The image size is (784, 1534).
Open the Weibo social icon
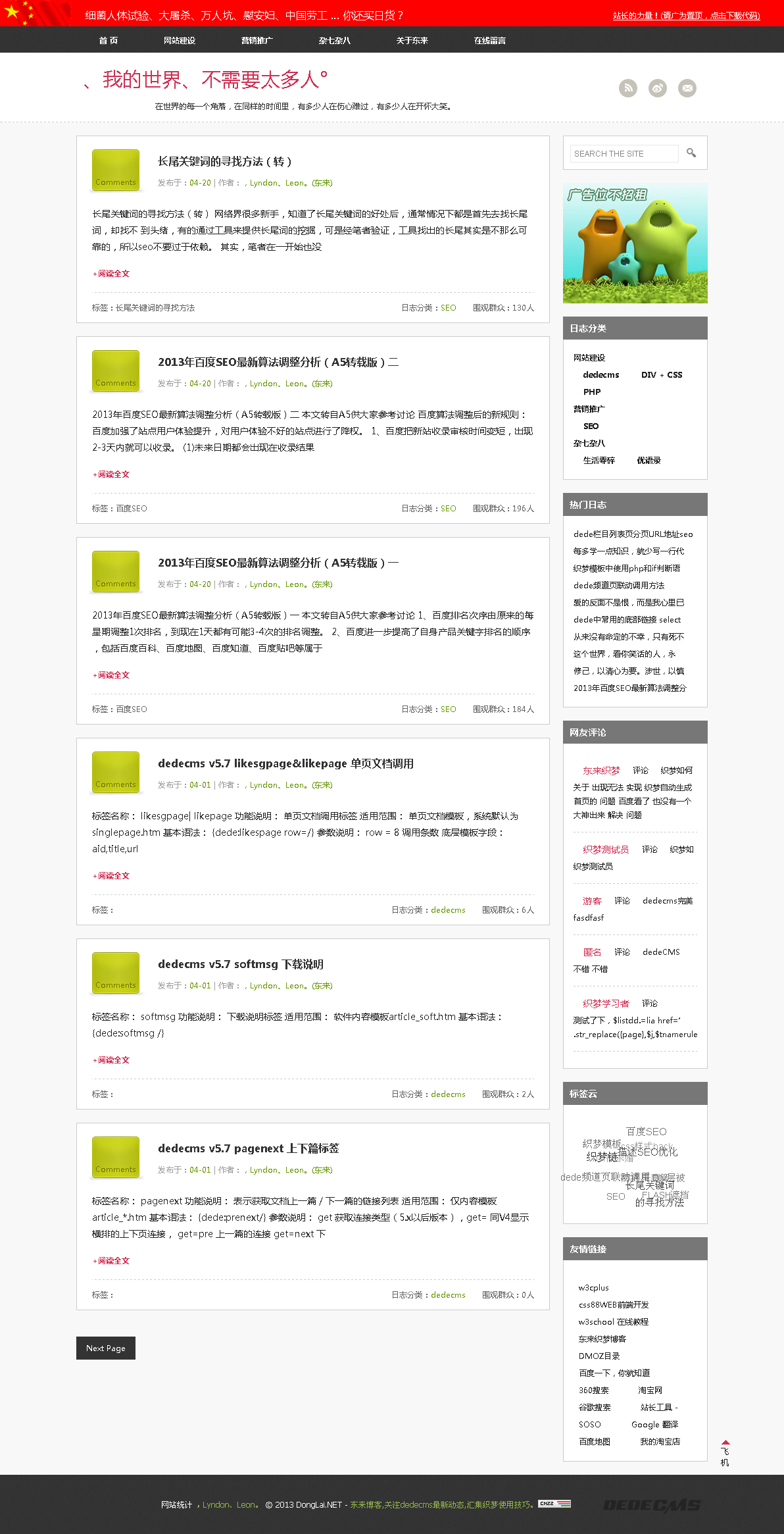pyautogui.click(x=657, y=88)
